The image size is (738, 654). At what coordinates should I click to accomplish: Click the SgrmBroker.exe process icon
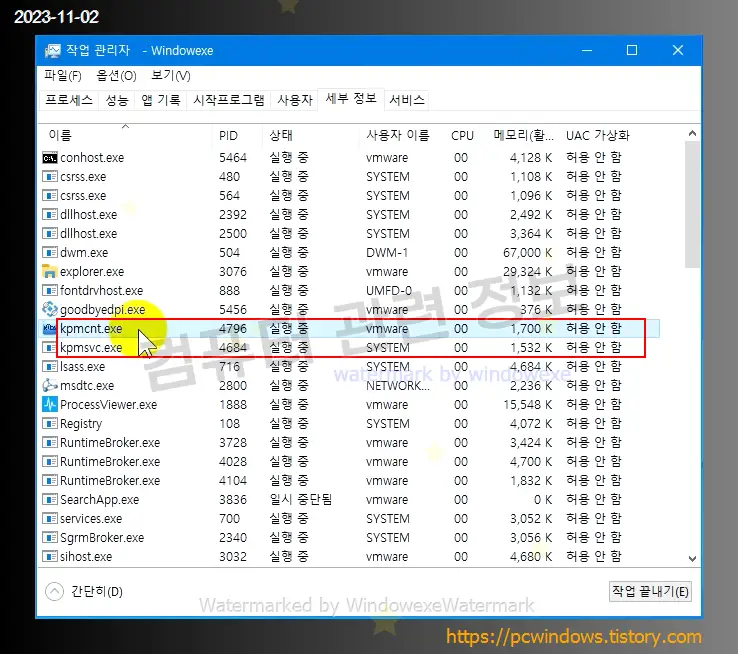[x=49, y=537]
